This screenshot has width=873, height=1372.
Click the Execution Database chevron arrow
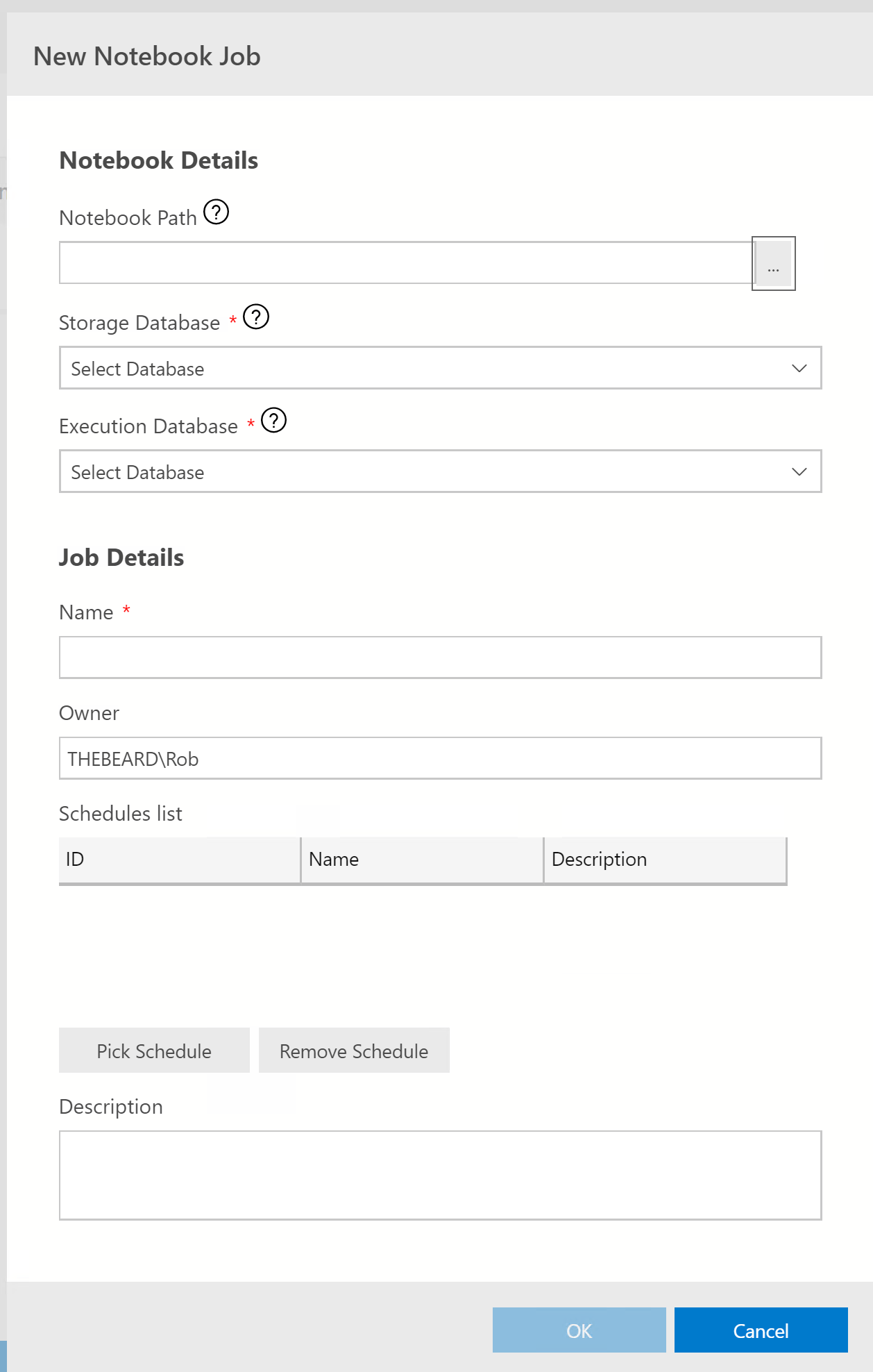tap(799, 471)
